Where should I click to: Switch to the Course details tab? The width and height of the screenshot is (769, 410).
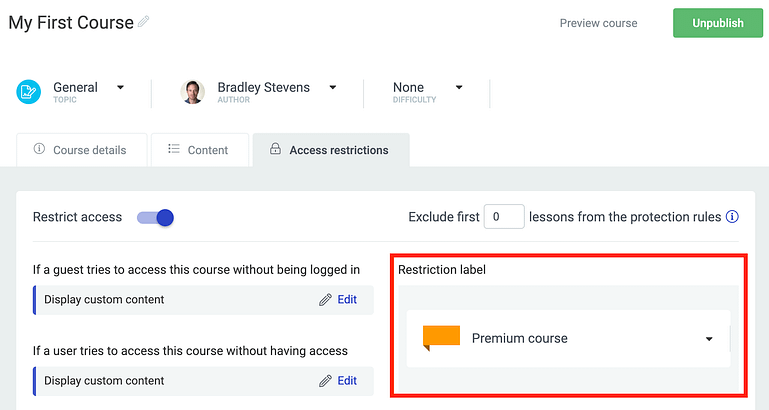tap(82, 150)
